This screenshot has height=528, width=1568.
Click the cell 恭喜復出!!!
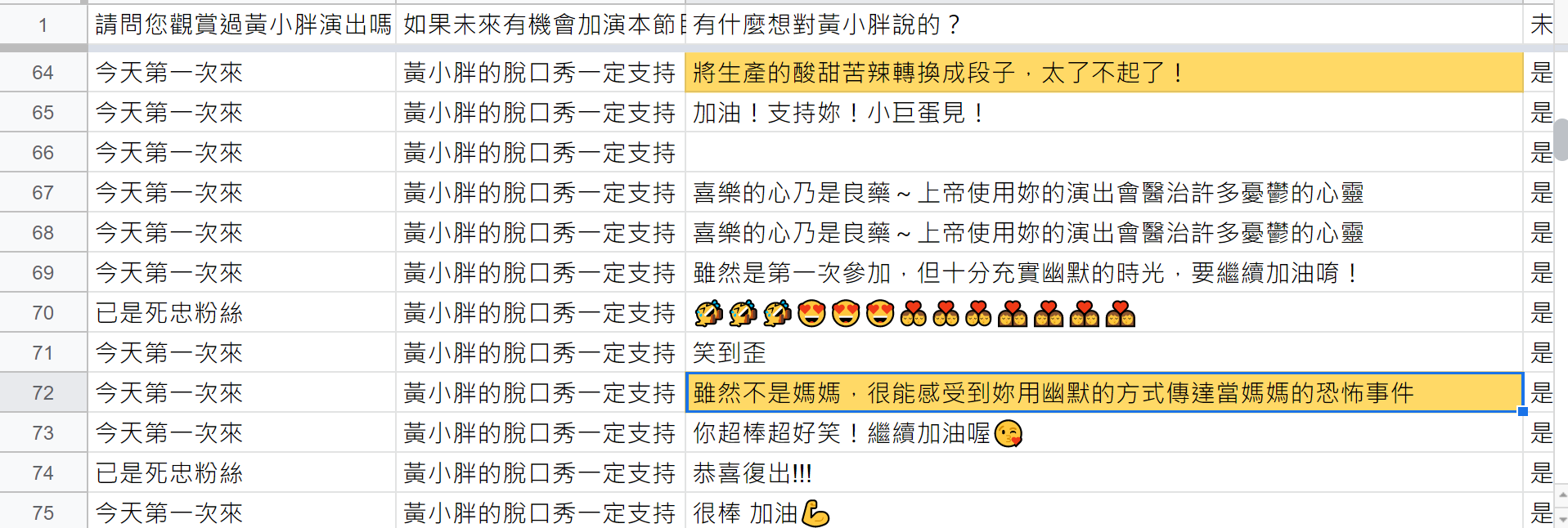pos(1104,473)
